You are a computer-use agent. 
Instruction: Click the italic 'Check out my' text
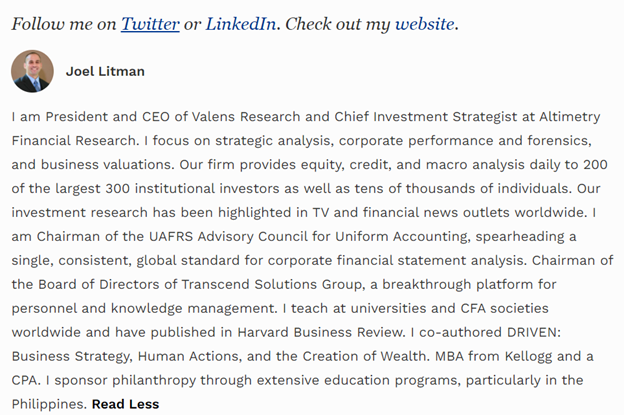point(337,24)
